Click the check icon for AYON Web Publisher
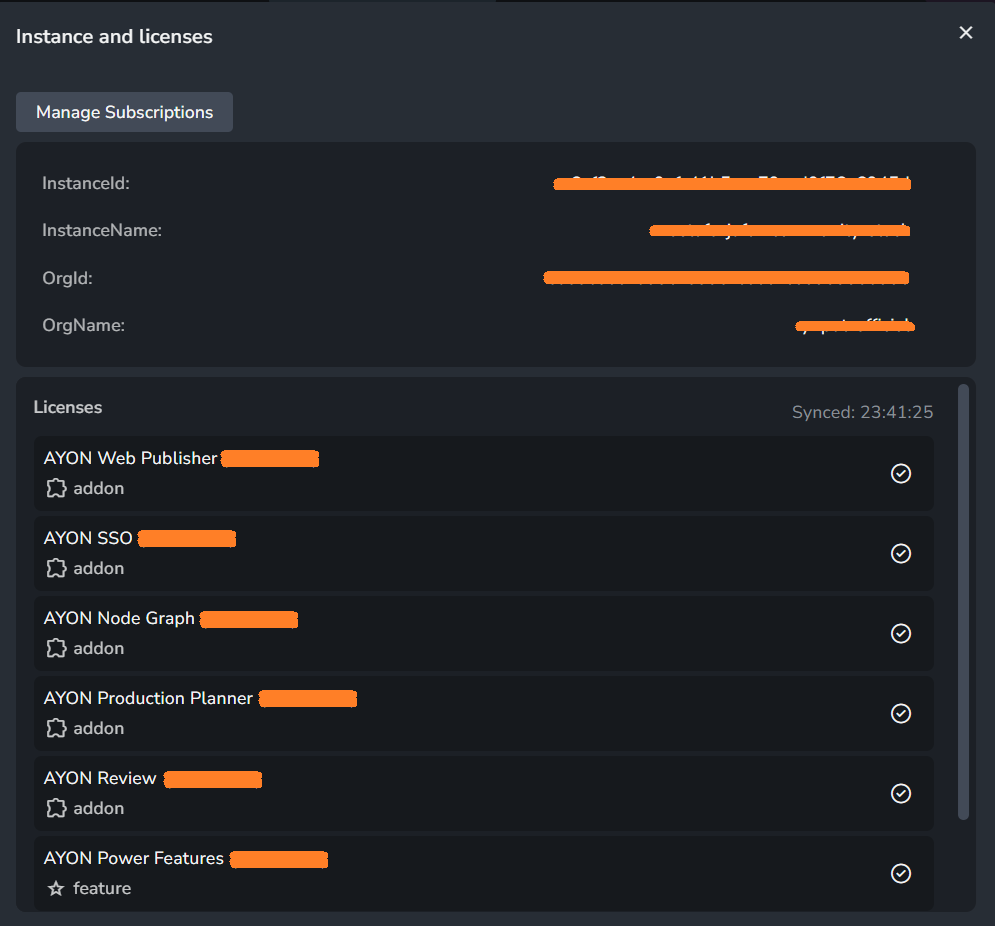 pos(900,473)
